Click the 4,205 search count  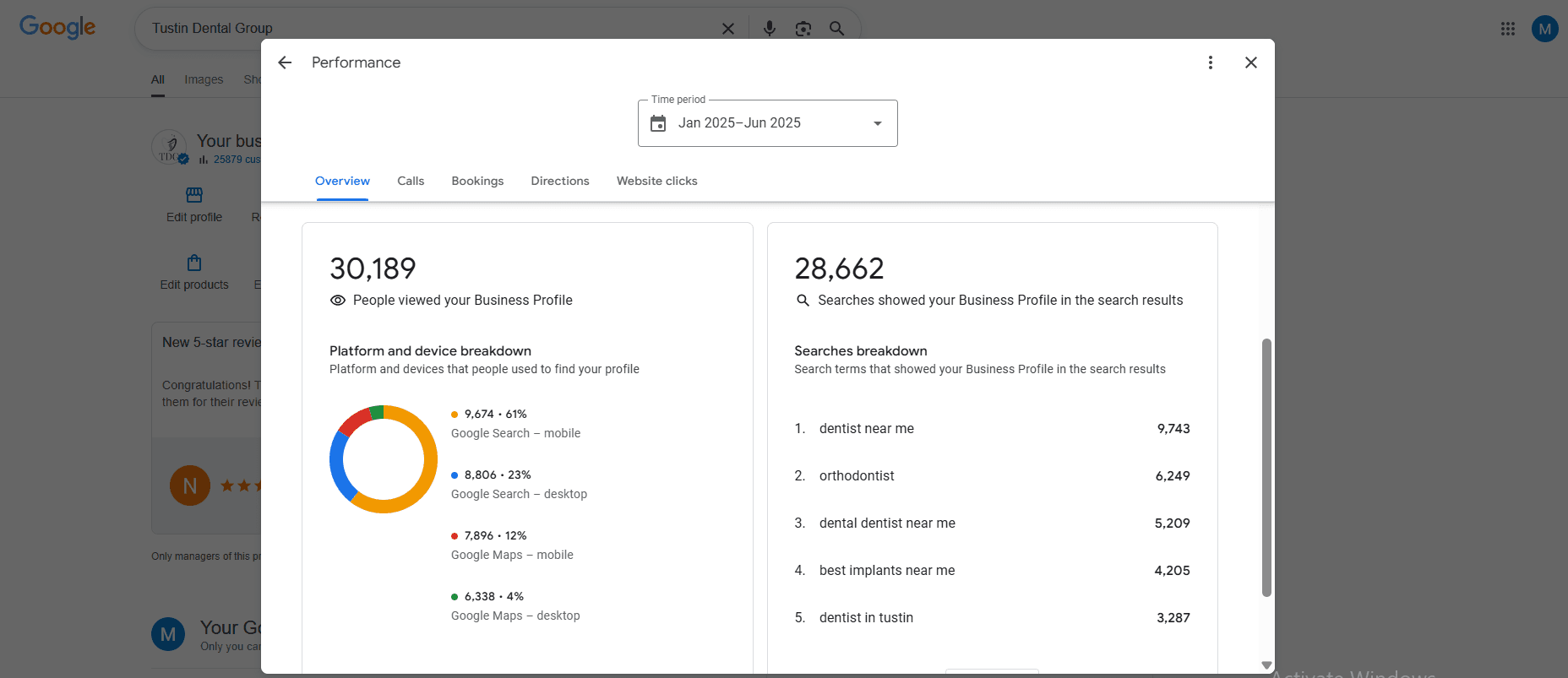[1173, 570]
